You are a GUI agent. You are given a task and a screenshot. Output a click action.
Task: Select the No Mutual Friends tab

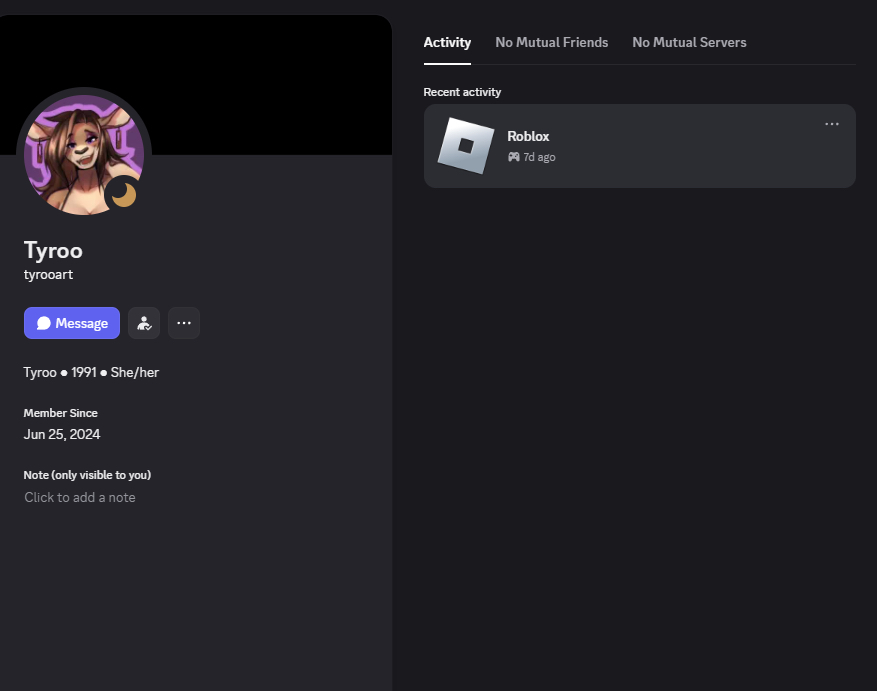[x=551, y=42]
